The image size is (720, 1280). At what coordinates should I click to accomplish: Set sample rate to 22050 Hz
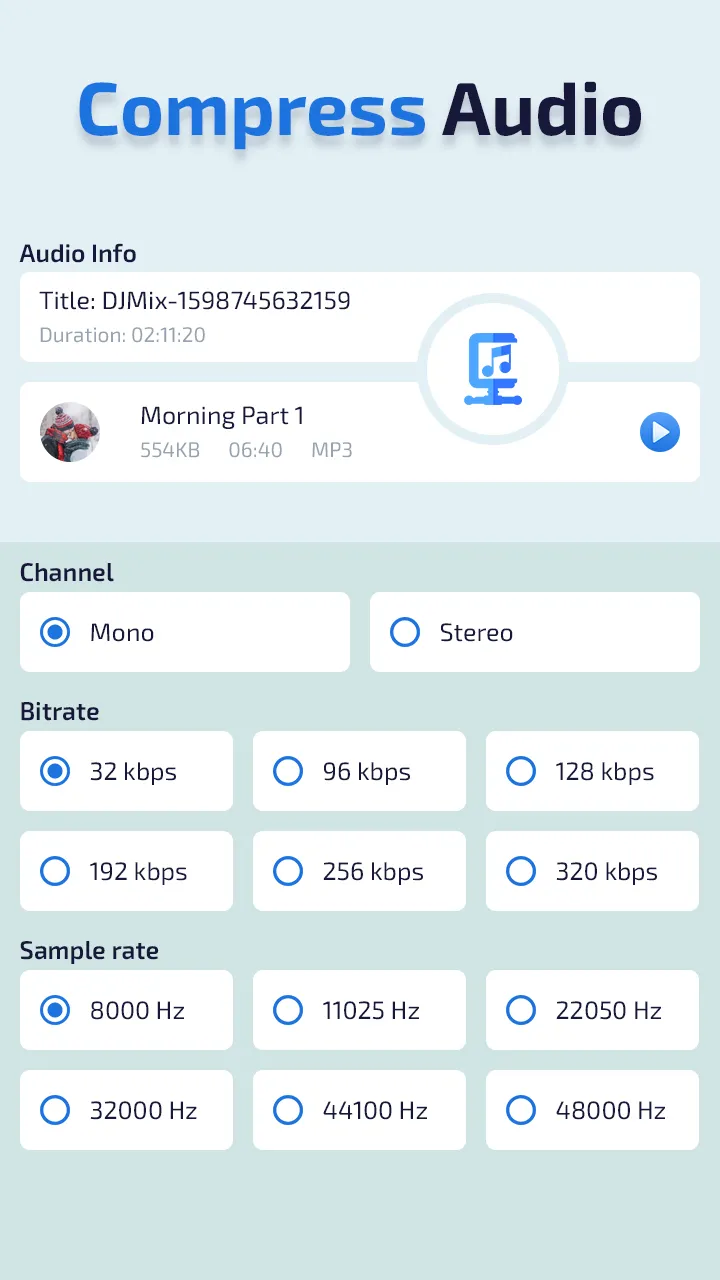[592, 1010]
